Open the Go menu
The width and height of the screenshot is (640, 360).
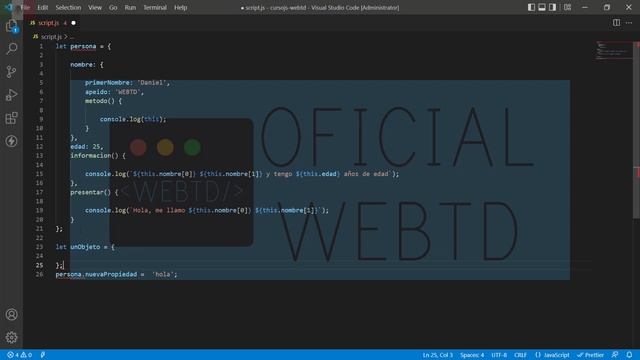(x=113, y=7)
